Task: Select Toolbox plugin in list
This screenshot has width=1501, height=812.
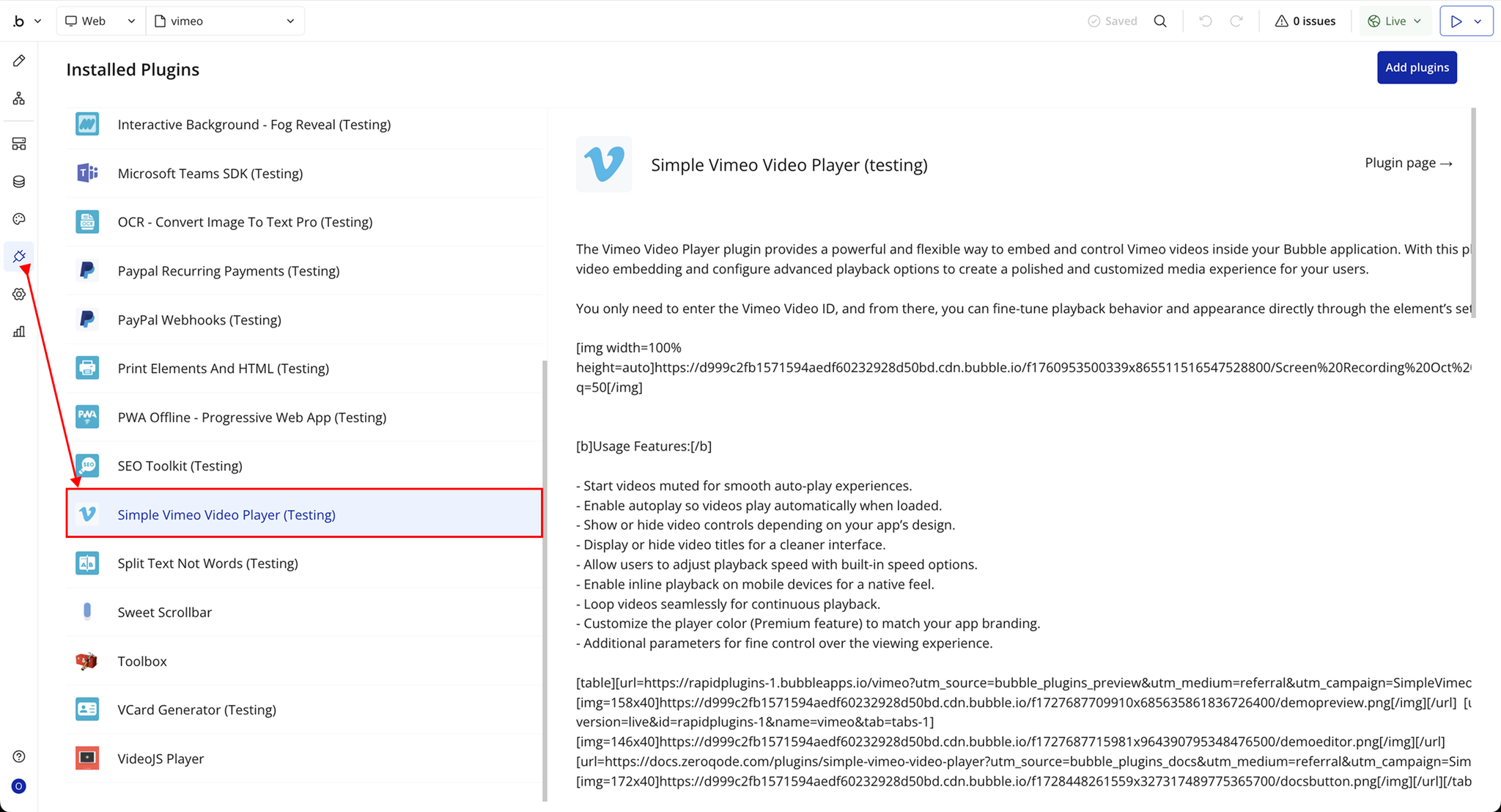Action: click(142, 661)
